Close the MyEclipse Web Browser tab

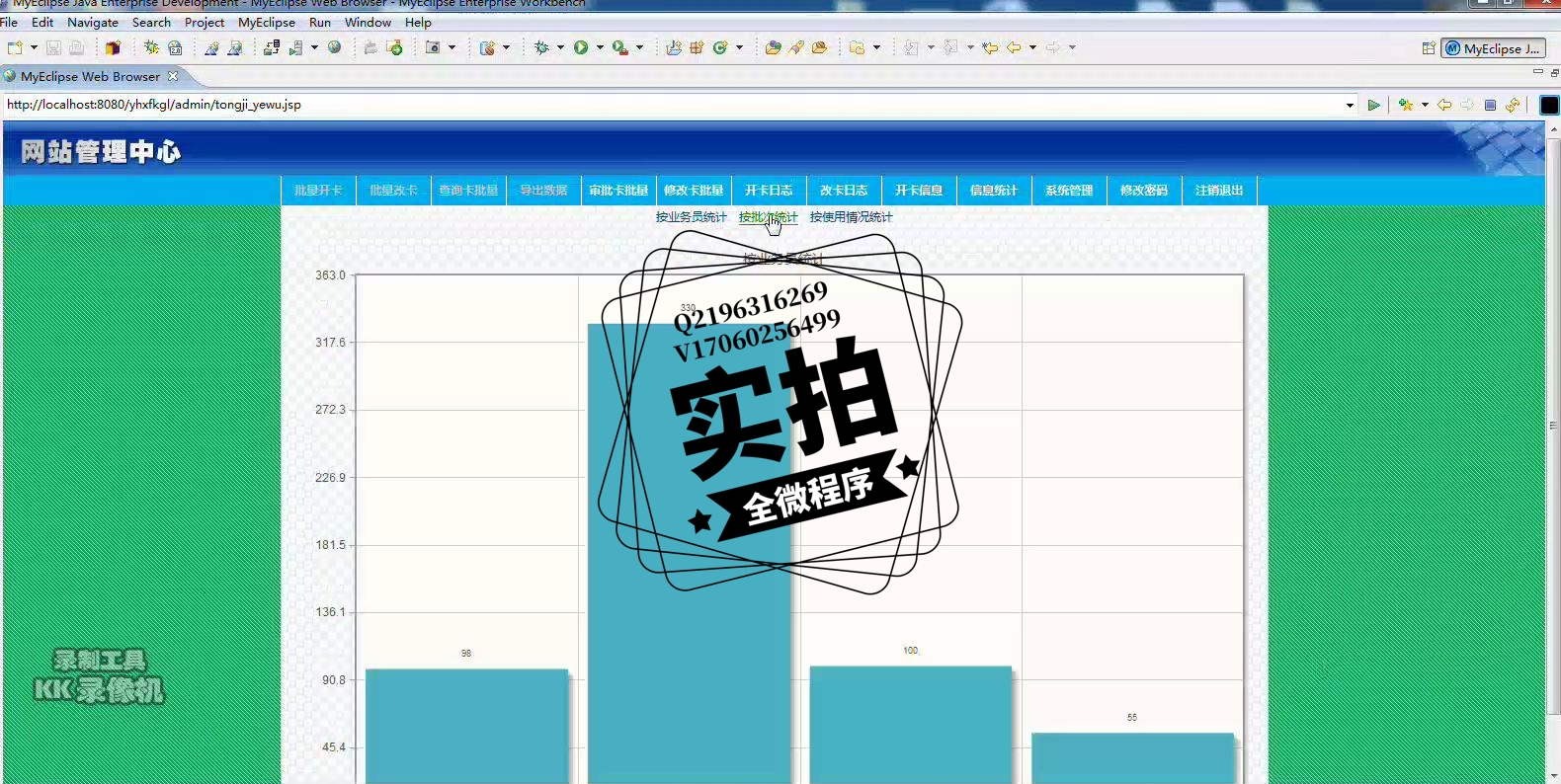173,76
